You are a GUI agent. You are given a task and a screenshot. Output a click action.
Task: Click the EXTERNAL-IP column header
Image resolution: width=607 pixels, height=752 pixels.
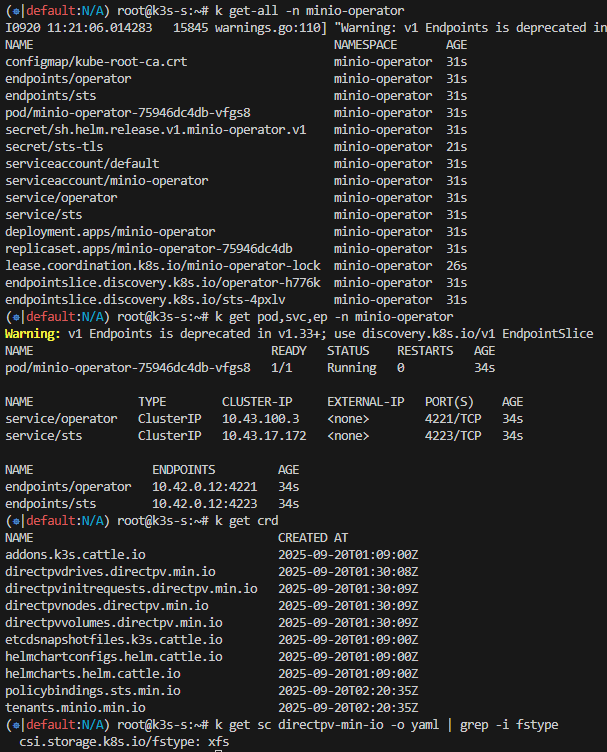366,402
